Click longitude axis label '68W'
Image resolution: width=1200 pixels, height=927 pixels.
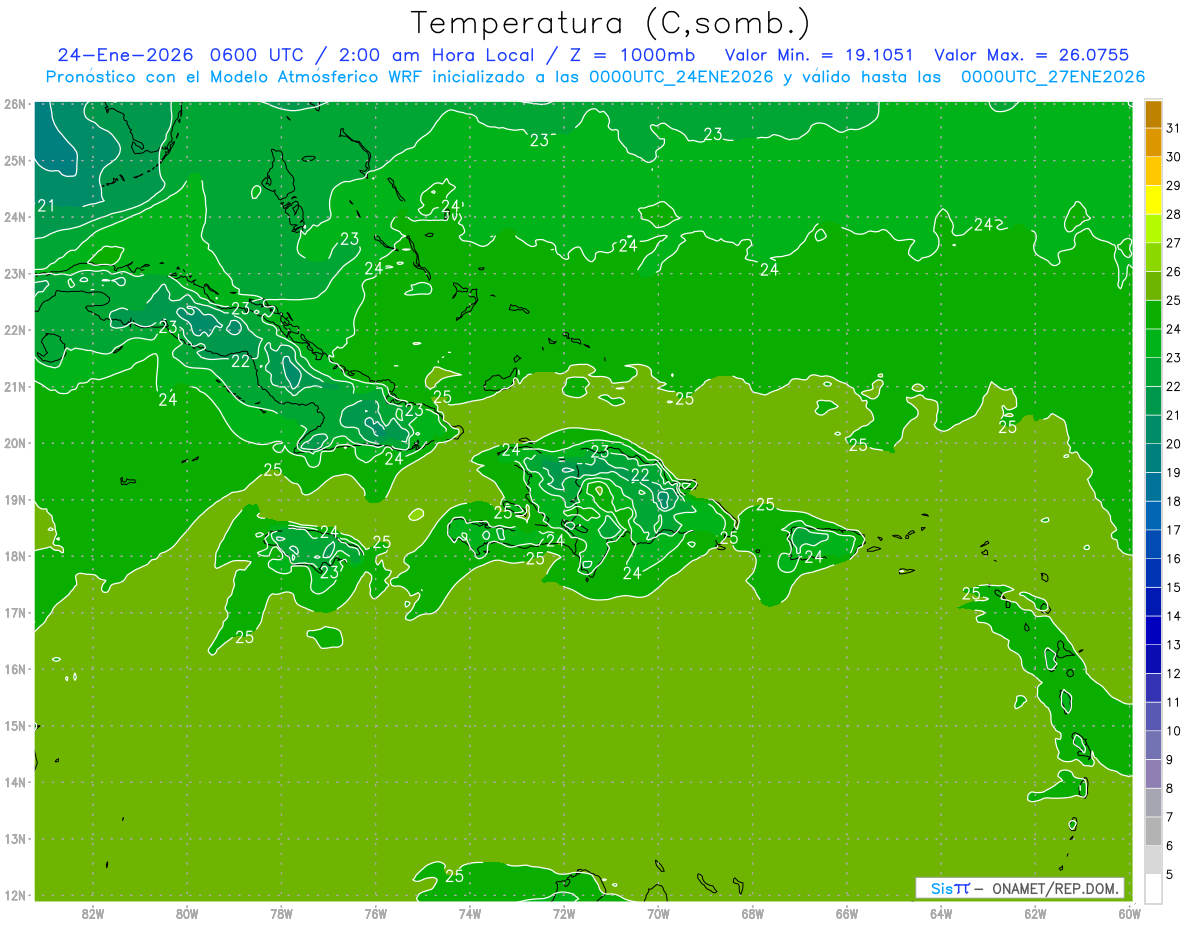click(x=752, y=913)
